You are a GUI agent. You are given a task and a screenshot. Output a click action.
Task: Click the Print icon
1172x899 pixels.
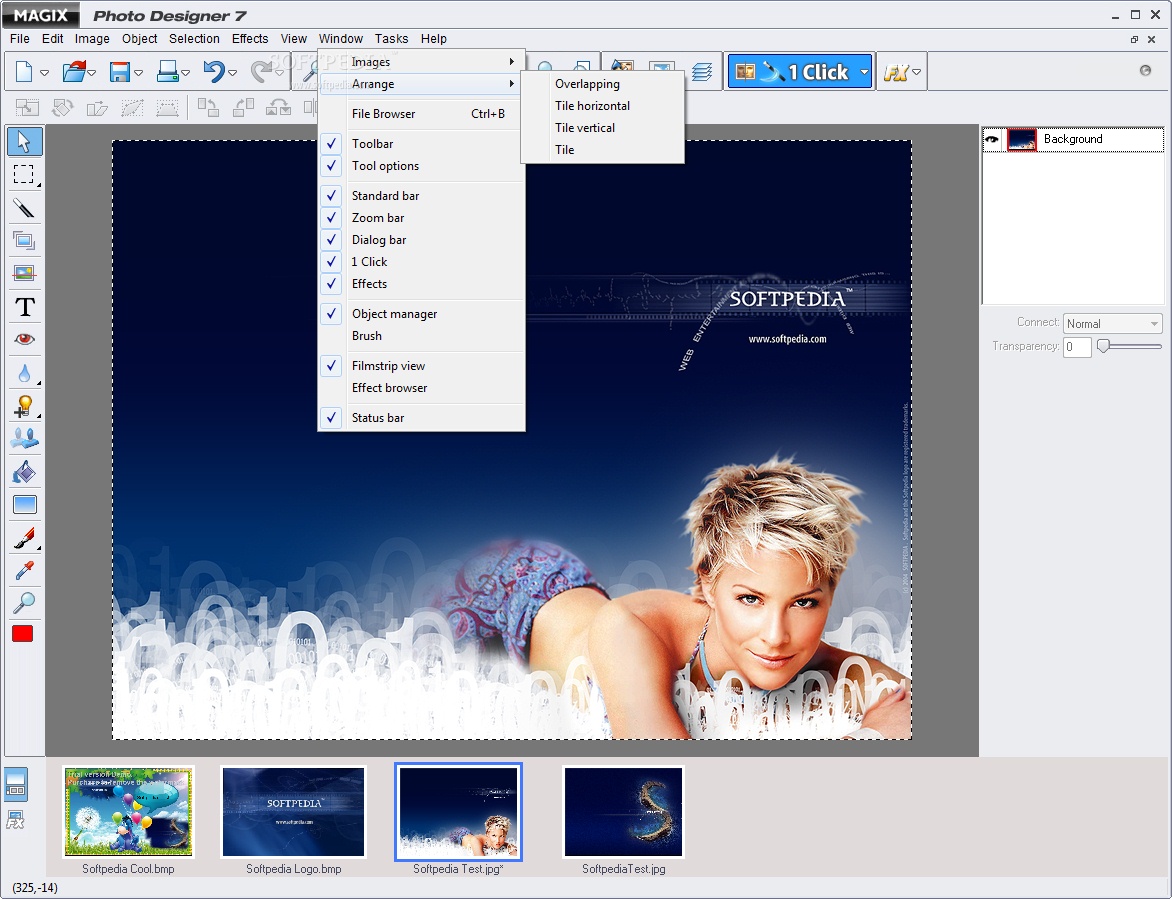[167, 72]
